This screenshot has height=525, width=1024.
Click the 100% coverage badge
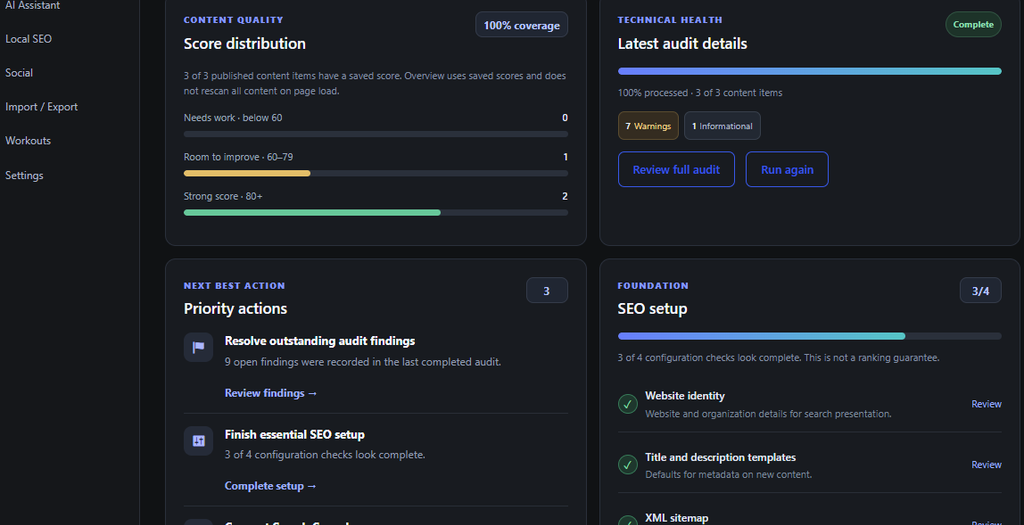[521, 25]
